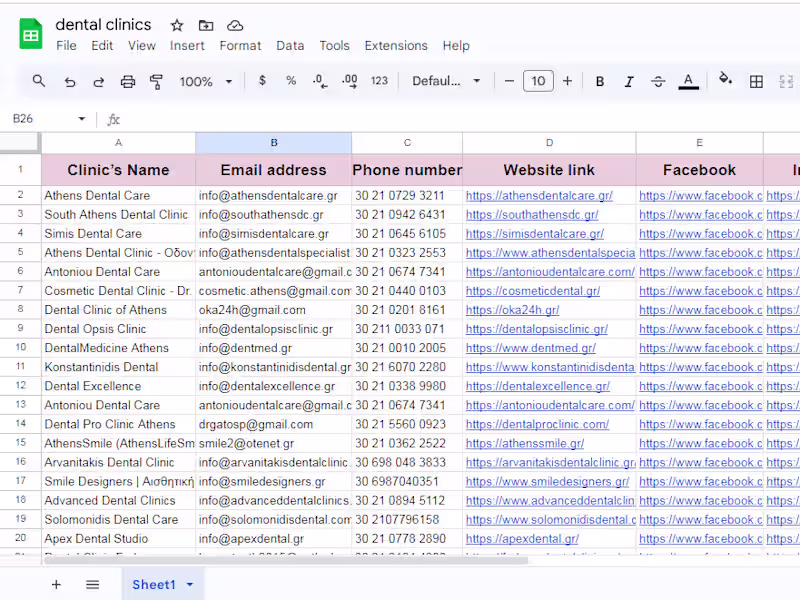Image resolution: width=800 pixels, height=600 pixels.
Task: Open the 100% zoom dropdown
Action: click(x=206, y=81)
